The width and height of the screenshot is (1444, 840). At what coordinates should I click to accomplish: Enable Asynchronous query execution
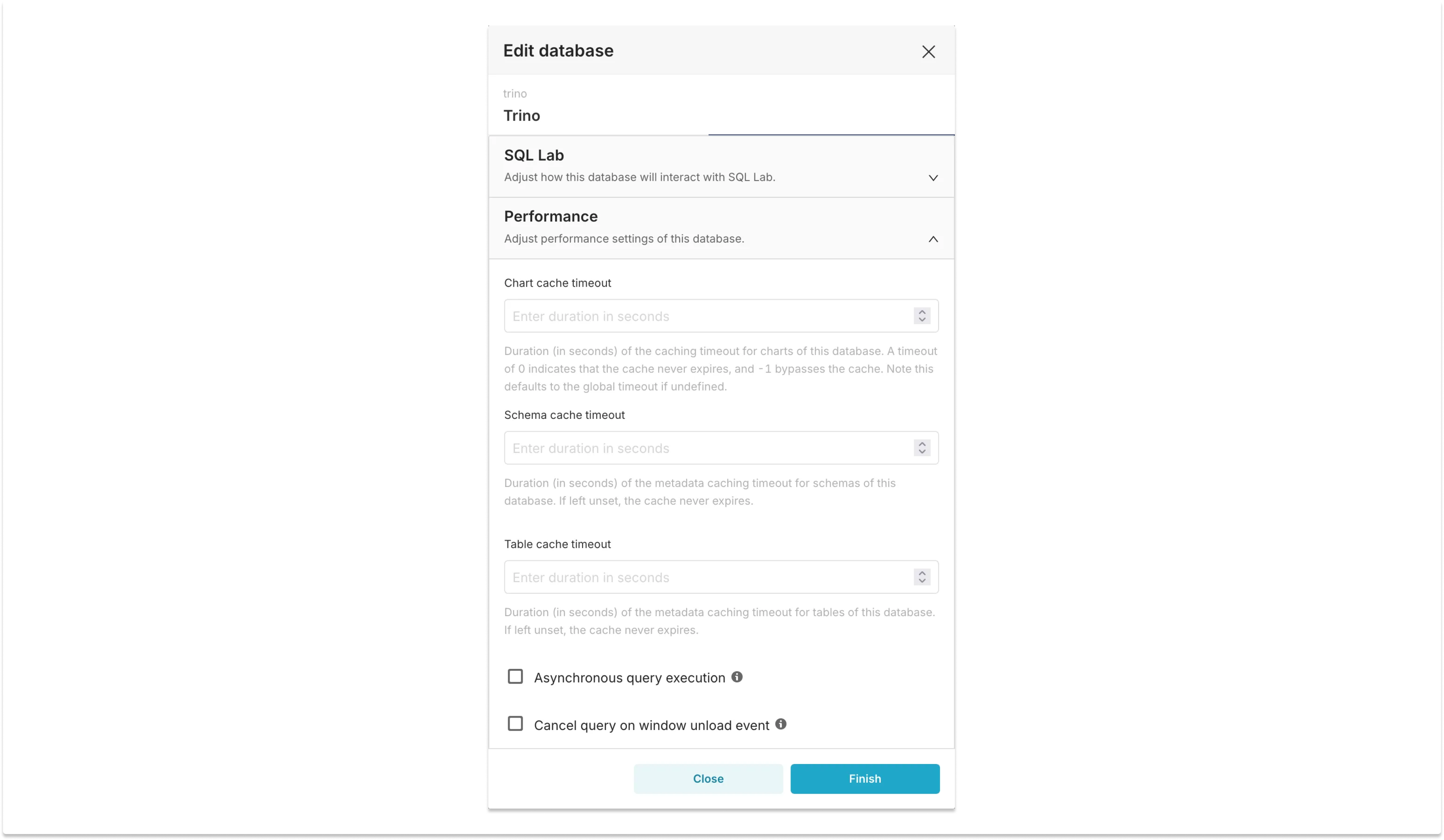[x=515, y=676]
